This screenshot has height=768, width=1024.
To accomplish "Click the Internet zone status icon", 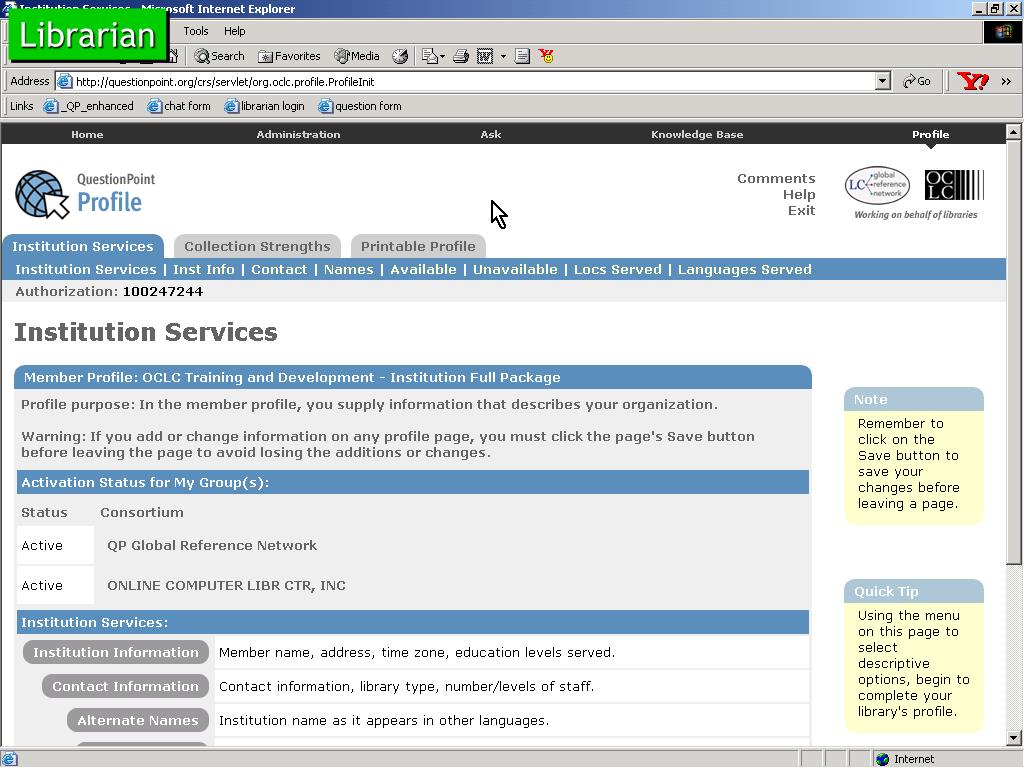I will tap(883, 759).
